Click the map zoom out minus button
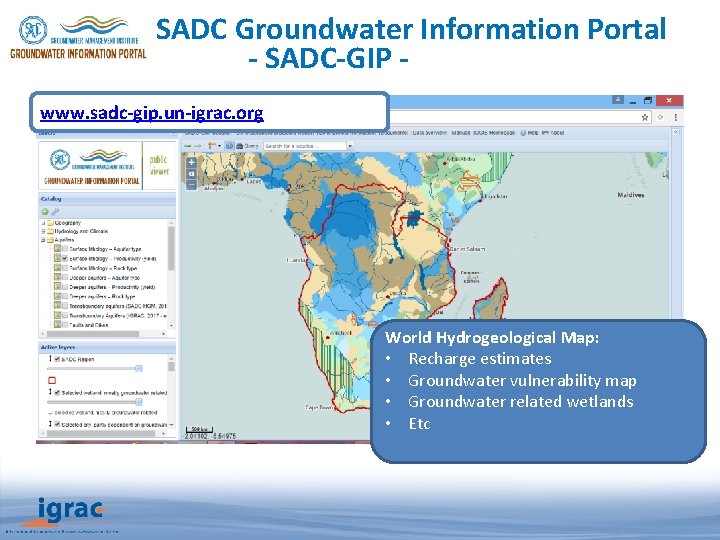The width and height of the screenshot is (720, 540). tap(191, 185)
